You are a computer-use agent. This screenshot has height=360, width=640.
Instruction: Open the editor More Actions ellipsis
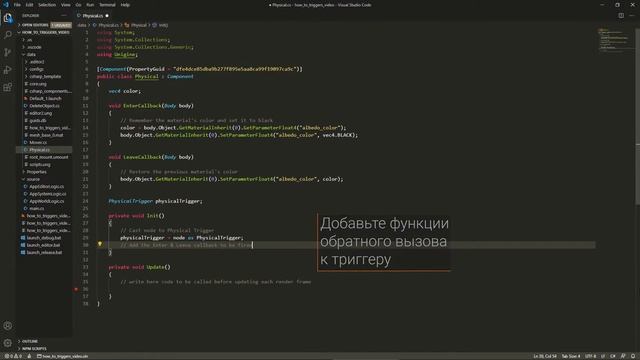[632, 16]
